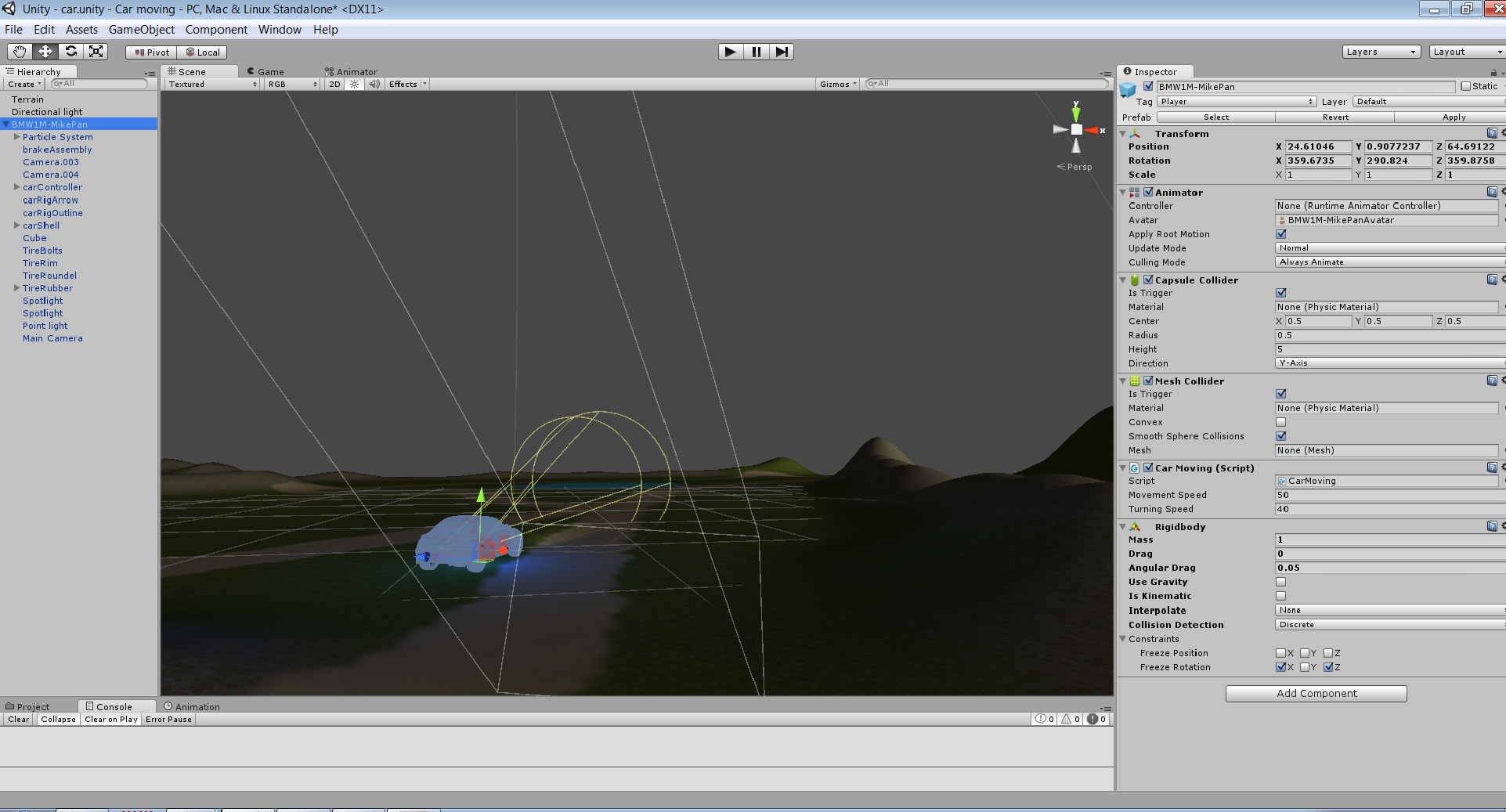
Task: Open Mesh Collider help icon
Action: coord(1491,381)
